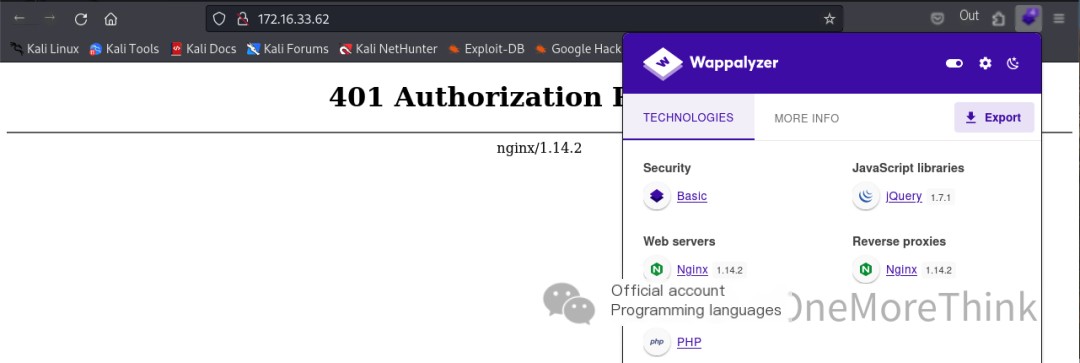Click the 1.14.2 badge under Reverse proxies
This screenshot has height=363, width=1080.
(938, 271)
